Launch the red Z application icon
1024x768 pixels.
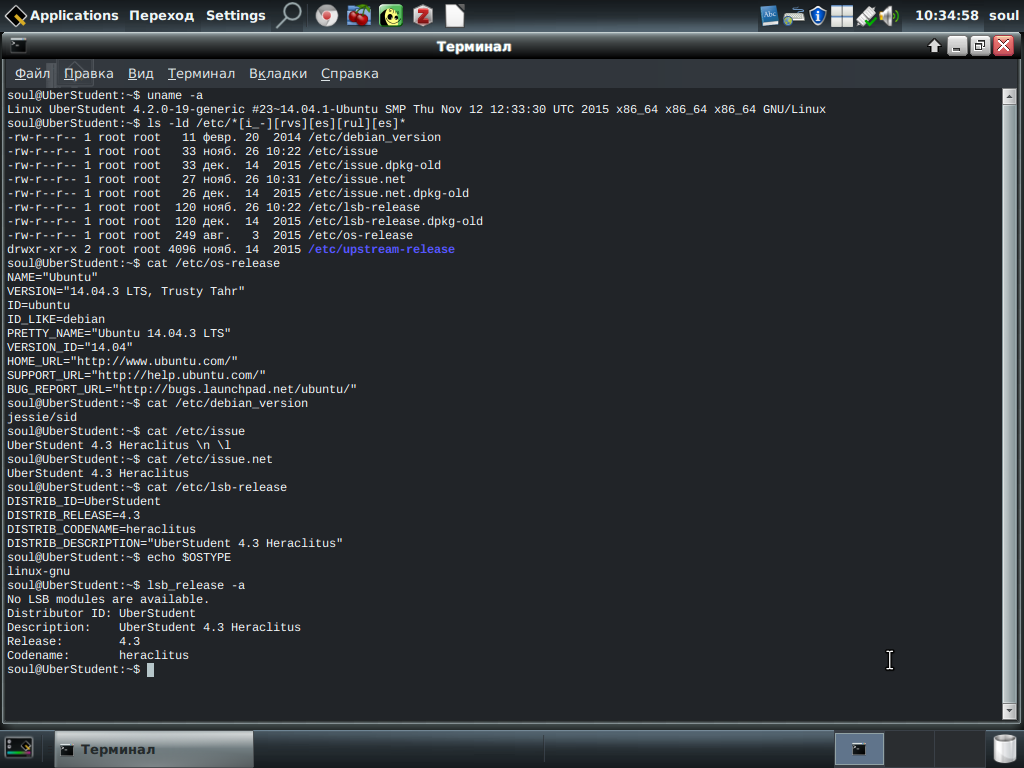click(x=423, y=16)
